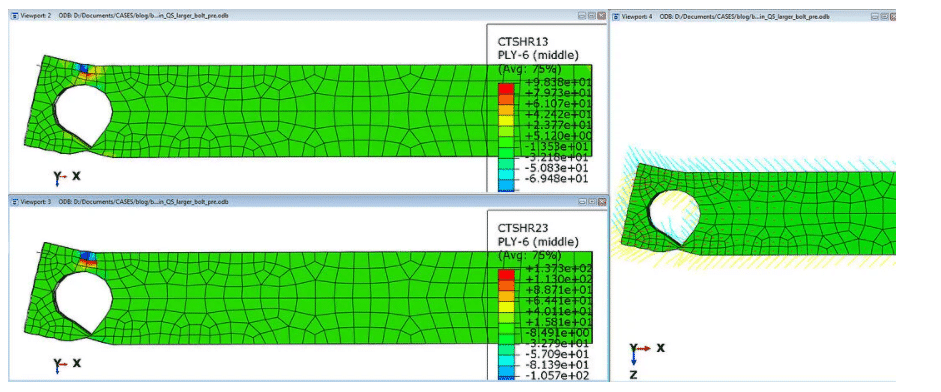Click the red swatch in CTSHR23 legend

click(506, 274)
